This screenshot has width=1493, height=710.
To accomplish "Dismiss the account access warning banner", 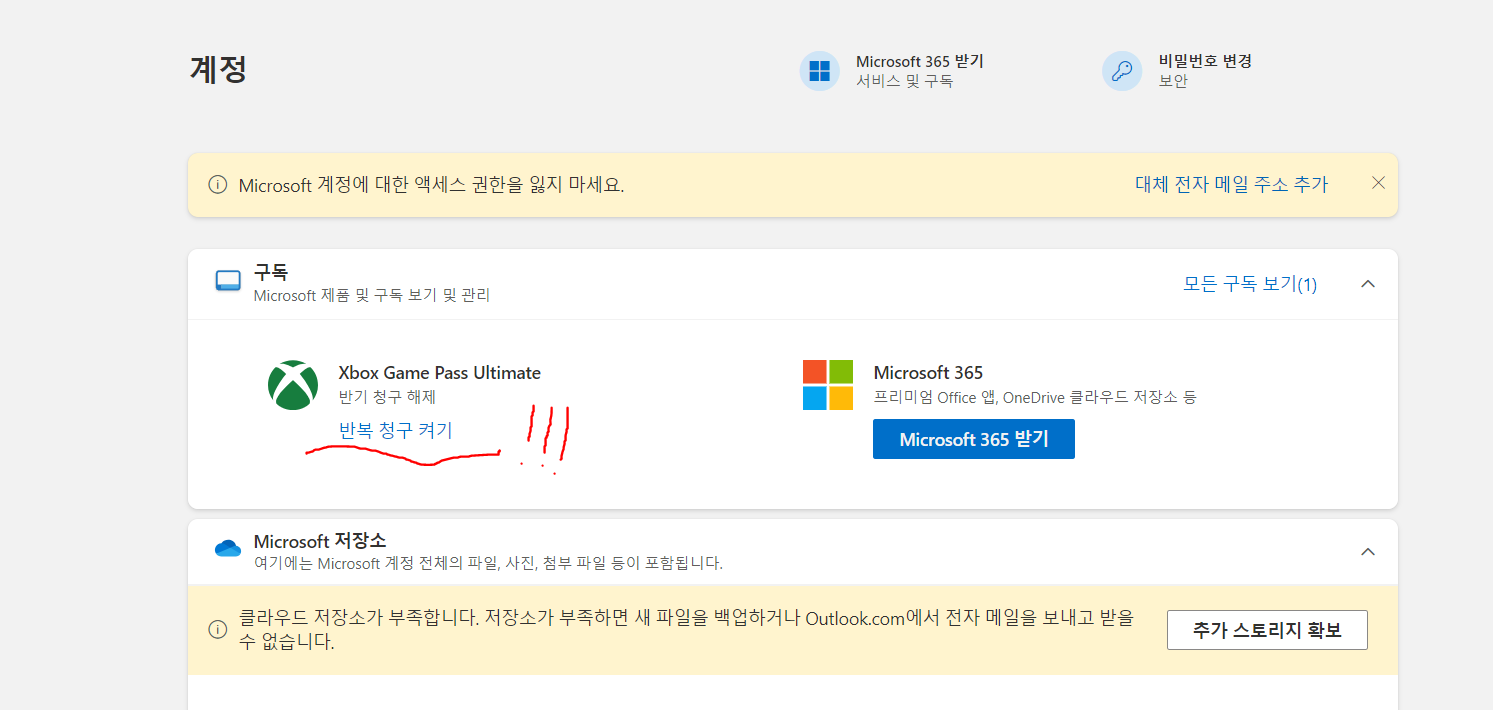I will pos(1378,183).
